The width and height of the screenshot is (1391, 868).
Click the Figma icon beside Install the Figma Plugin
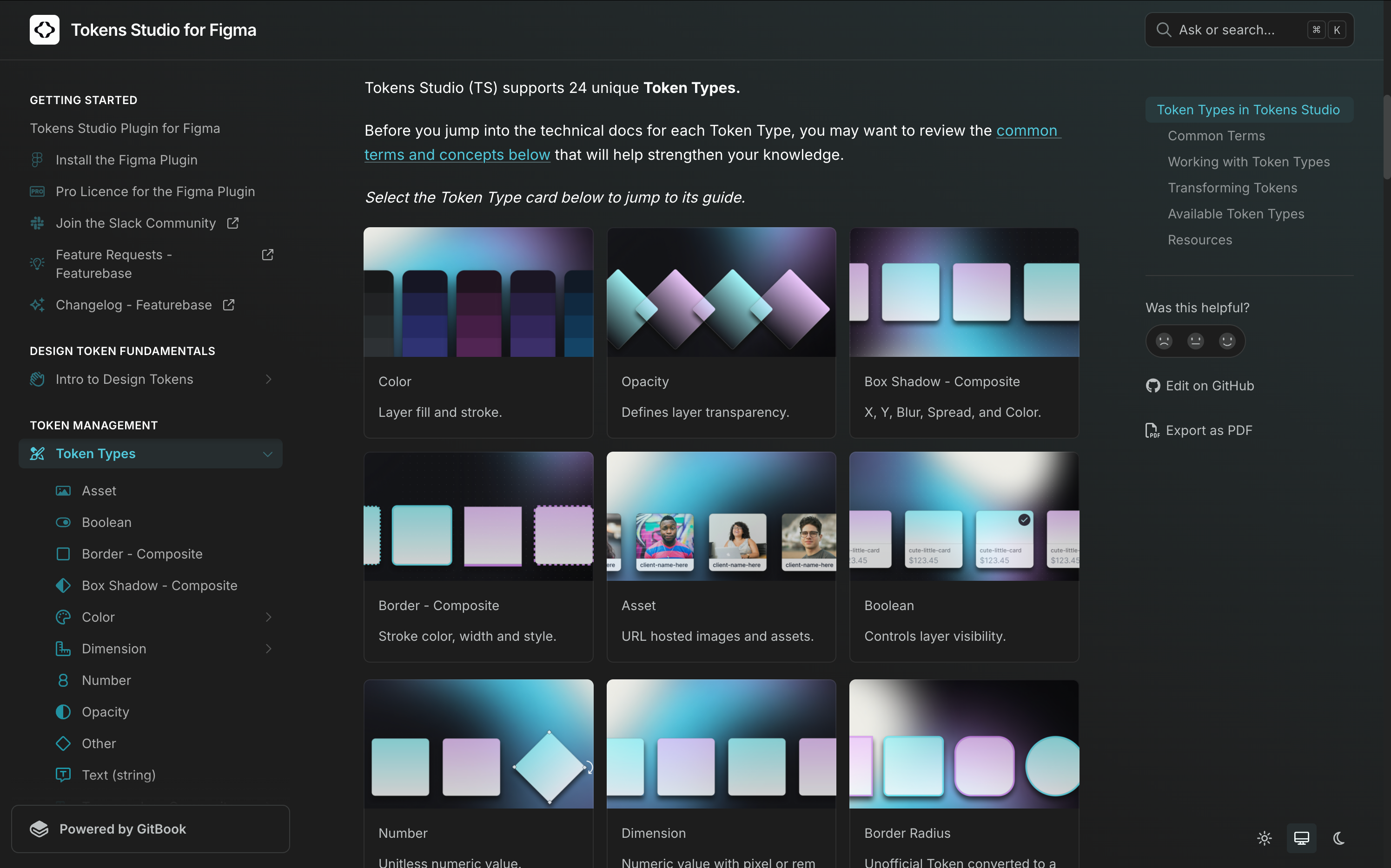(x=37, y=160)
